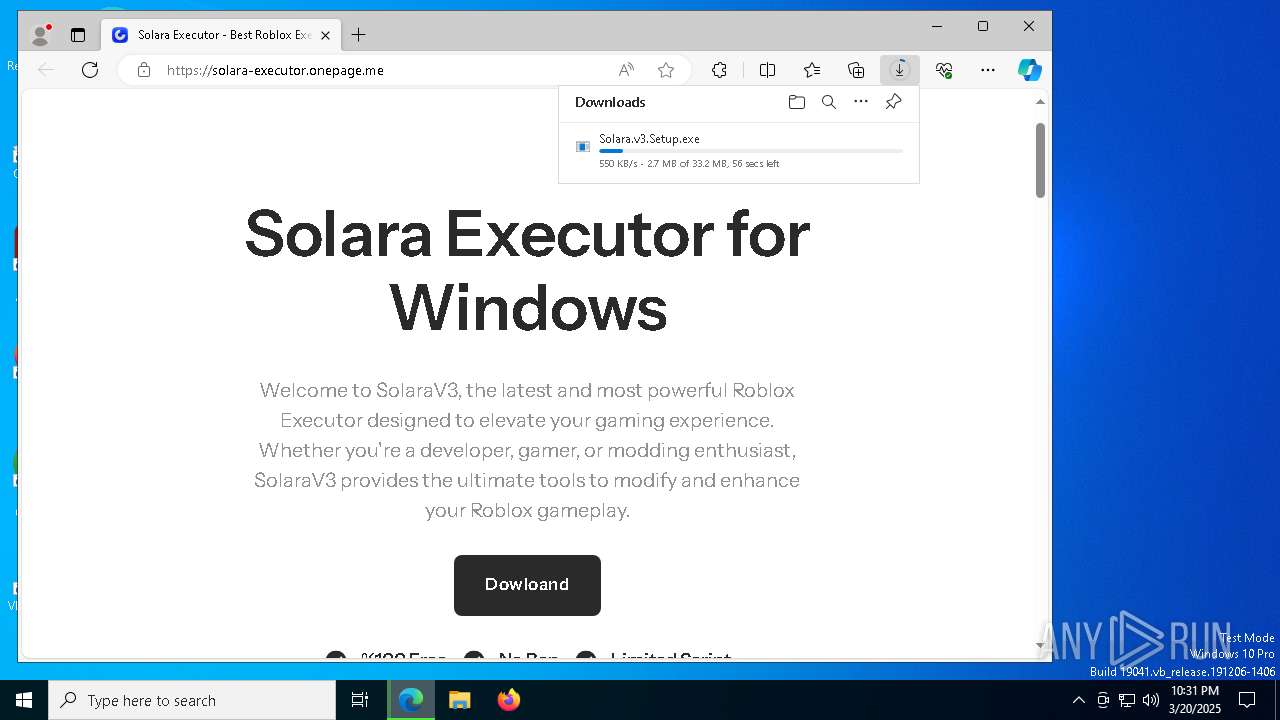Open the downloads folder
This screenshot has width=1280, height=720.
click(x=797, y=102)
